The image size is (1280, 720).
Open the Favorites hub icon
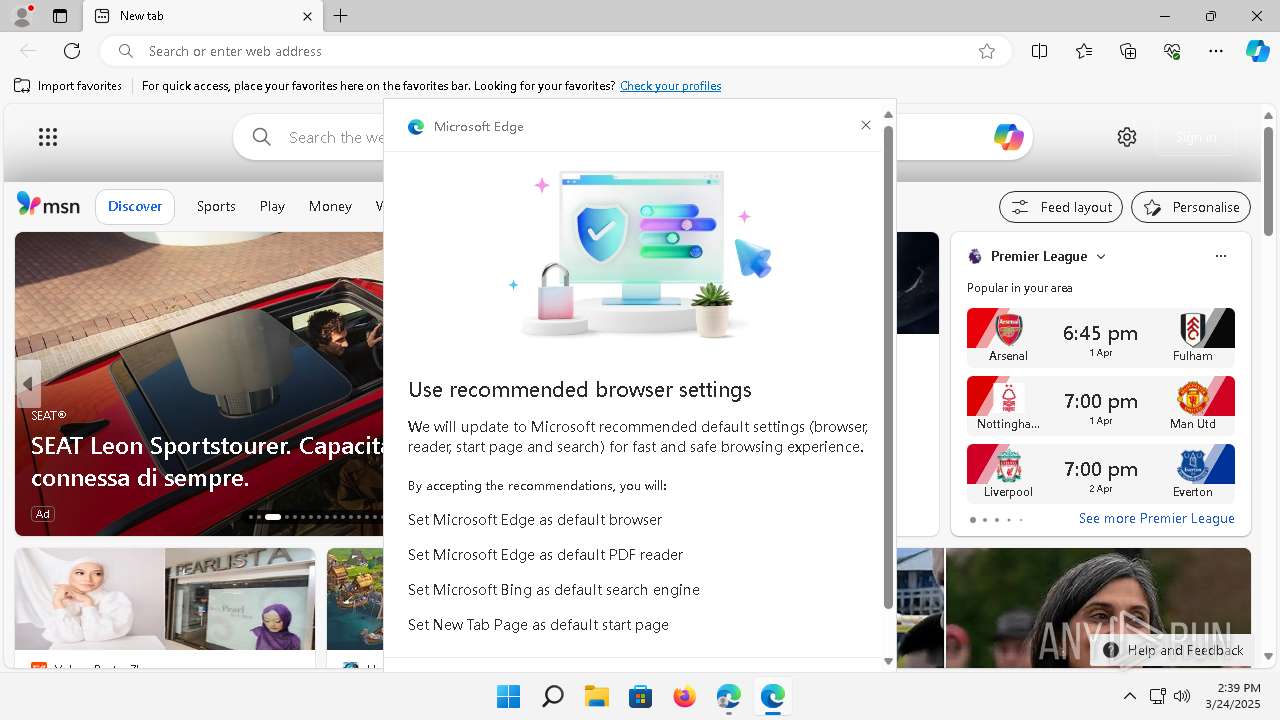tap(1084, 51)
